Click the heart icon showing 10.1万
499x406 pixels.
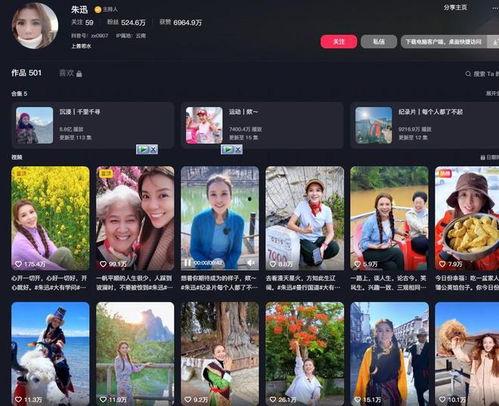442,399
